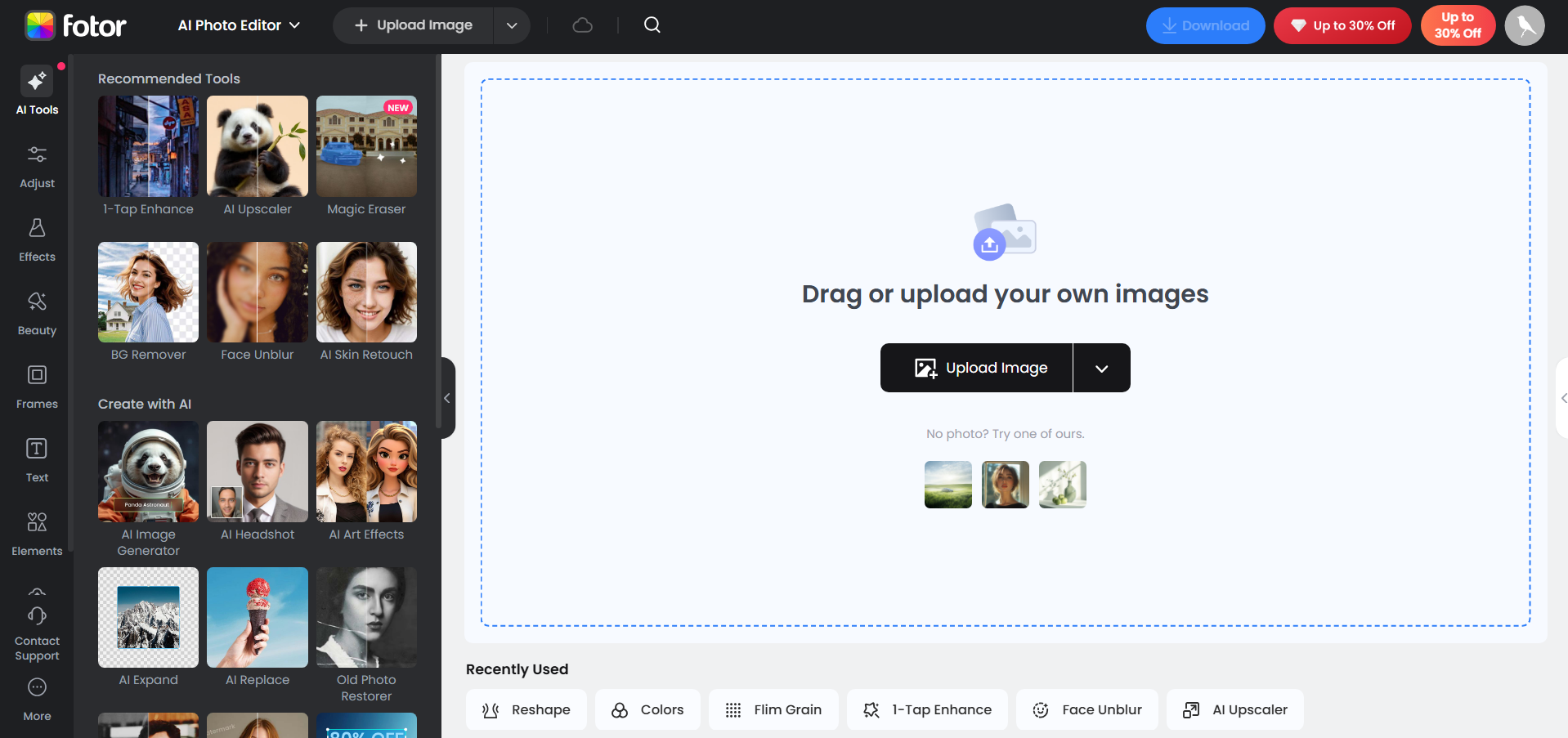Open the AI Headshot thumbnail

pyautogui.click(x=258, y=472)
